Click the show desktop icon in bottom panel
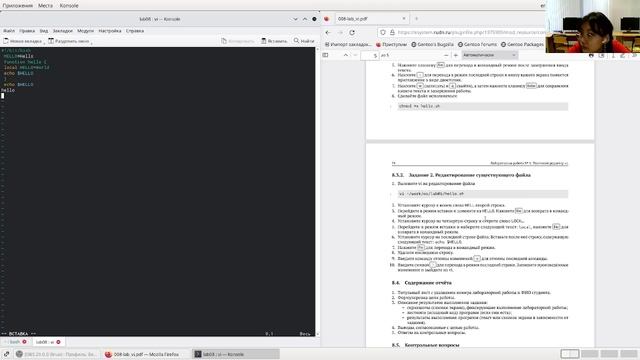The height and width of the screenshot is (360, 640). click(6, 354)
